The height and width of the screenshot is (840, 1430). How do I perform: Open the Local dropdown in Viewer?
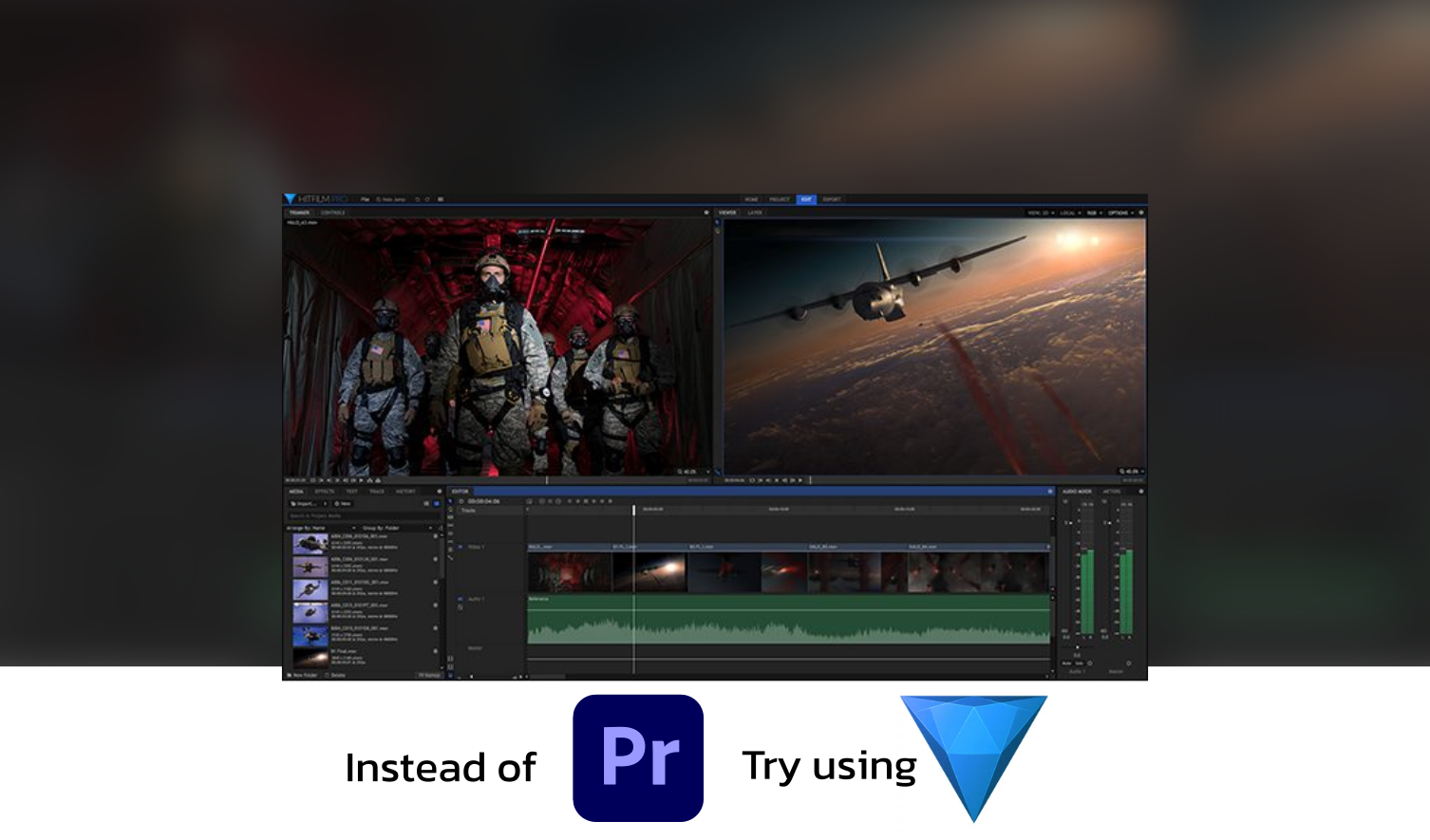point(1069,213)
